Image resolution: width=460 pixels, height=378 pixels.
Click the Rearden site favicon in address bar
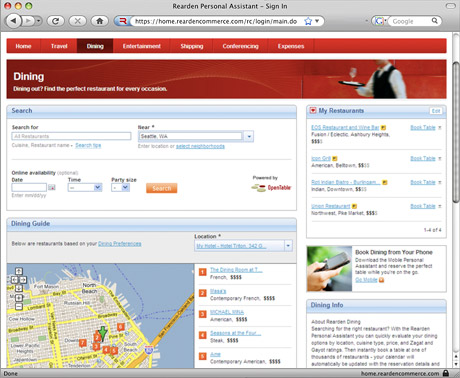123,21
